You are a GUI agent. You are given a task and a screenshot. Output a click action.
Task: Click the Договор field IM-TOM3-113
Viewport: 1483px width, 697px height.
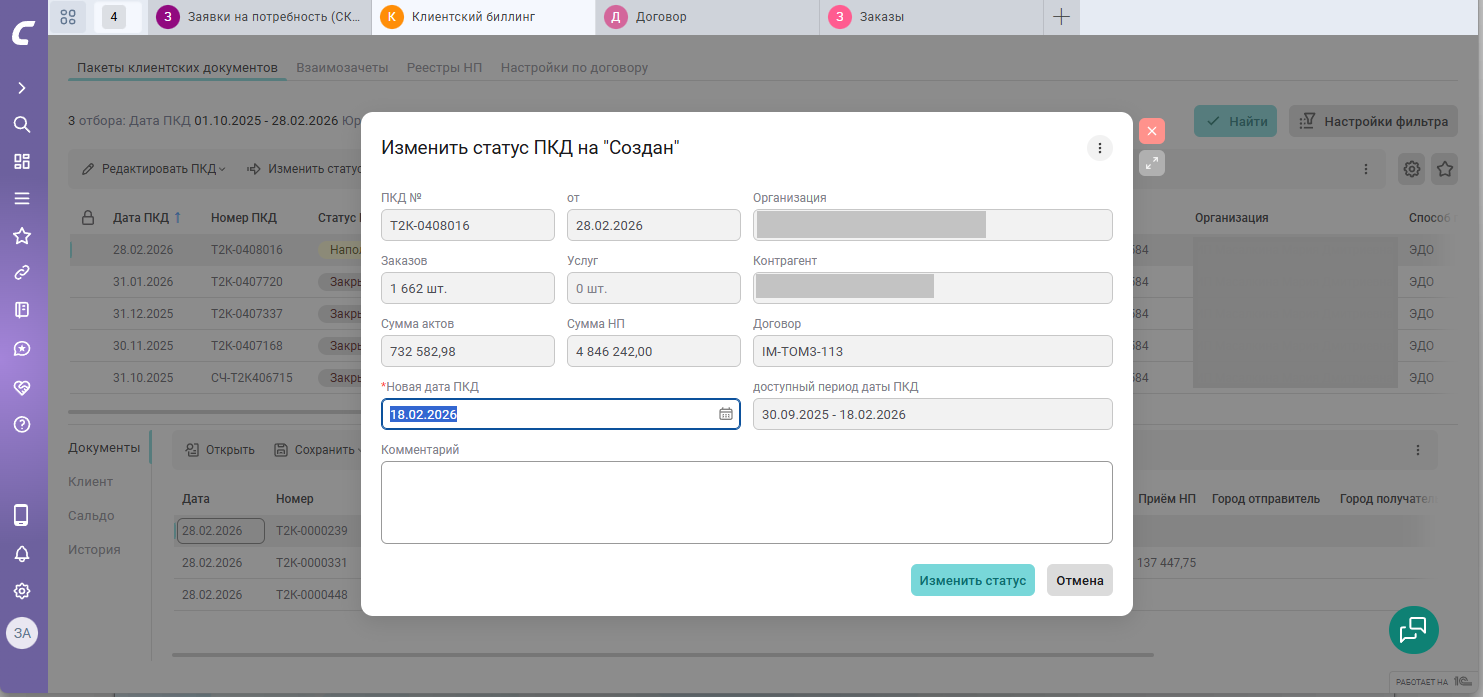coord(933,351)
